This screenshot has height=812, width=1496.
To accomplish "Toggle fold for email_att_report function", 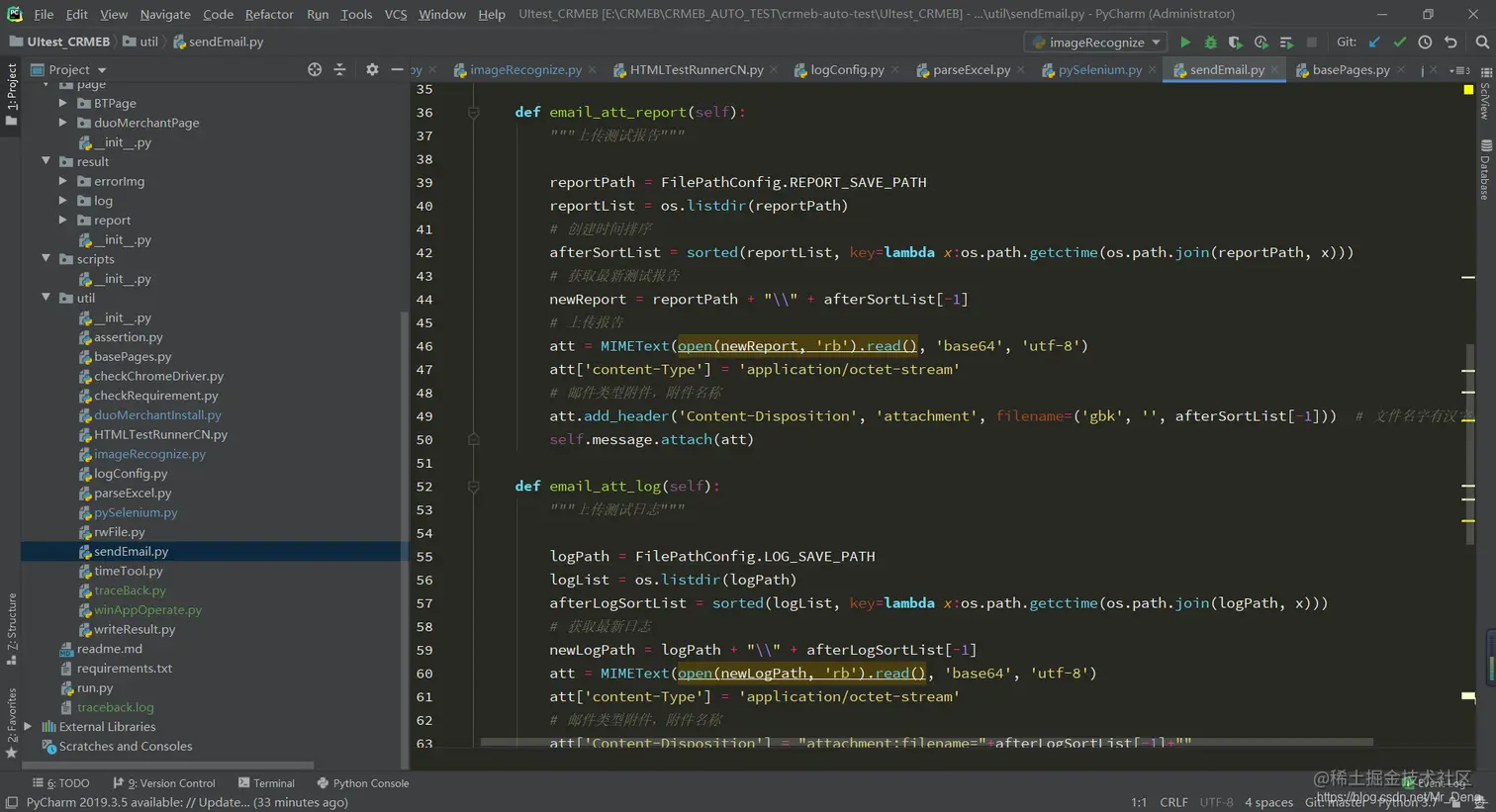I will pos(473,113).
